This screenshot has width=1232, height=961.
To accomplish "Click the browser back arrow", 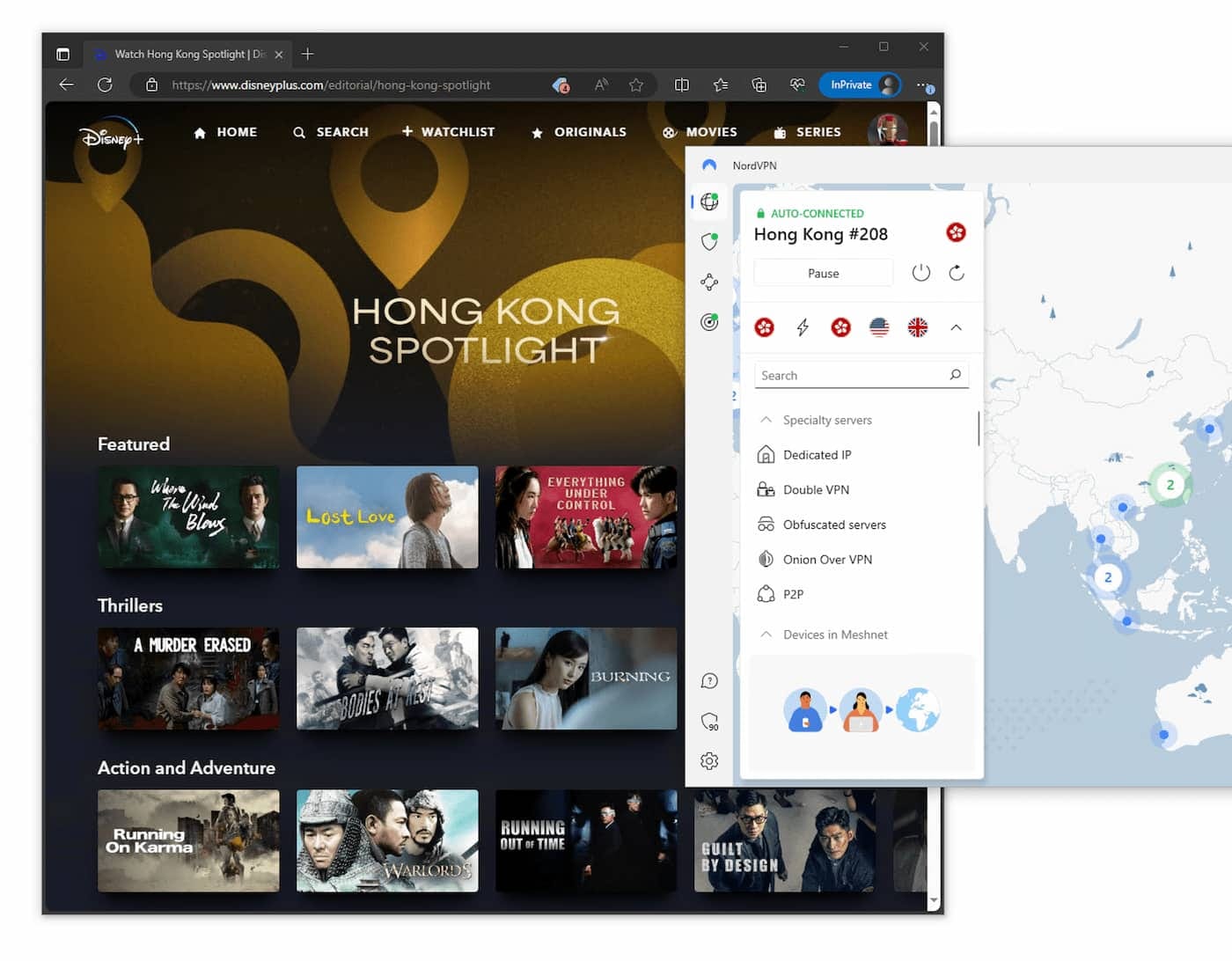I will 66,84.
